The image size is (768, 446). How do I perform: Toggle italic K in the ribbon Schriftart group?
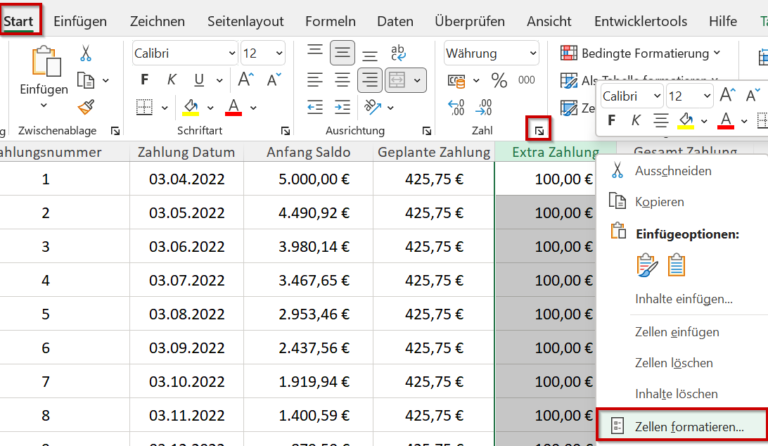pos(171,80)
